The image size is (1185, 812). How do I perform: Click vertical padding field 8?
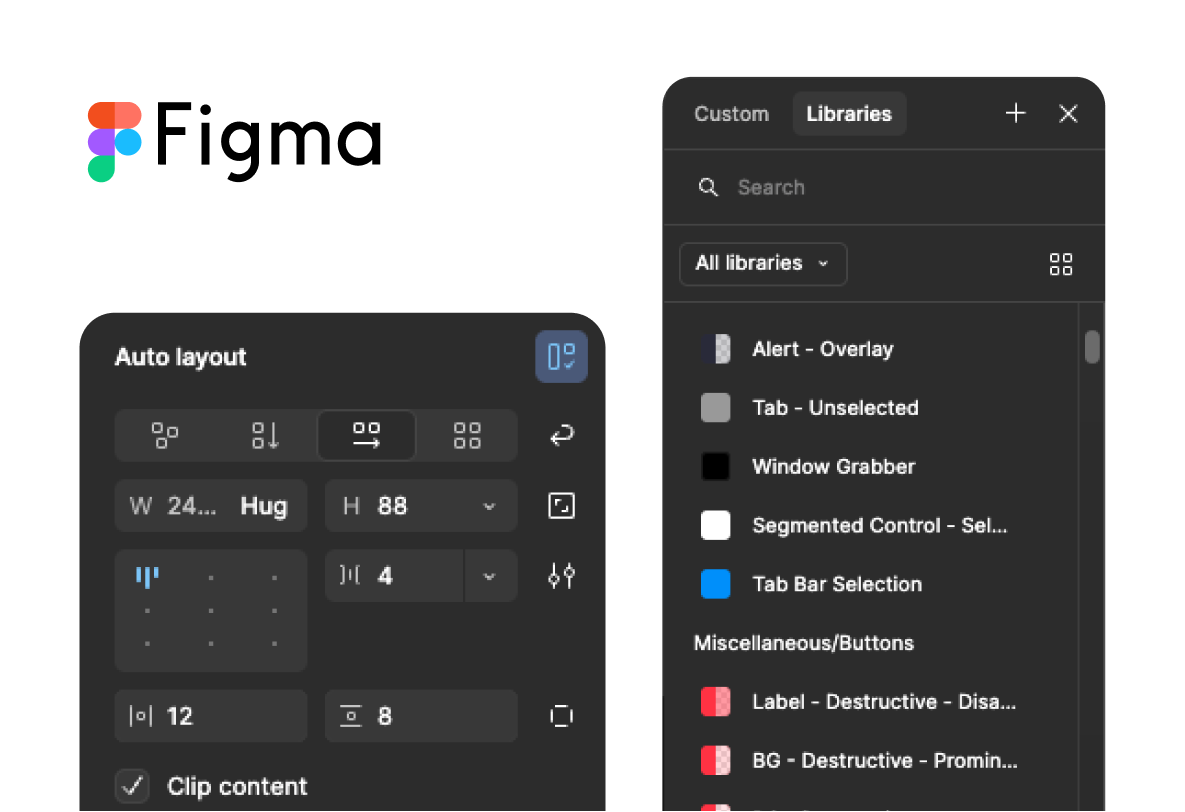click(x=421, y=716)
